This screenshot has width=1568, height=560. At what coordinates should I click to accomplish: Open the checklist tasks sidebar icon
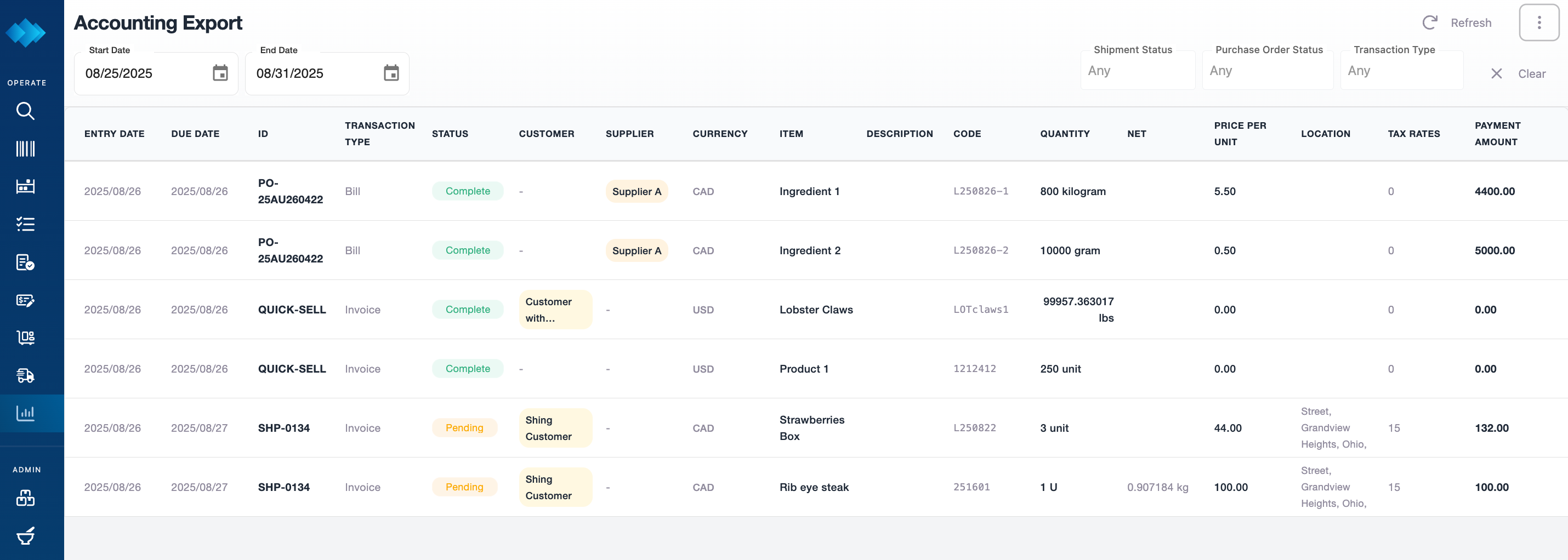25,224
